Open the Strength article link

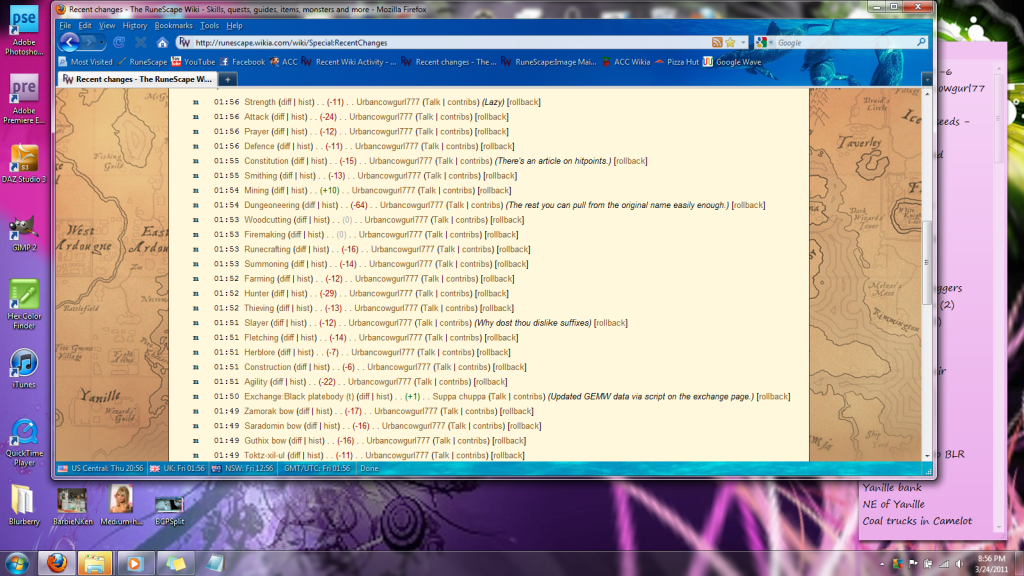coord(260,102)
